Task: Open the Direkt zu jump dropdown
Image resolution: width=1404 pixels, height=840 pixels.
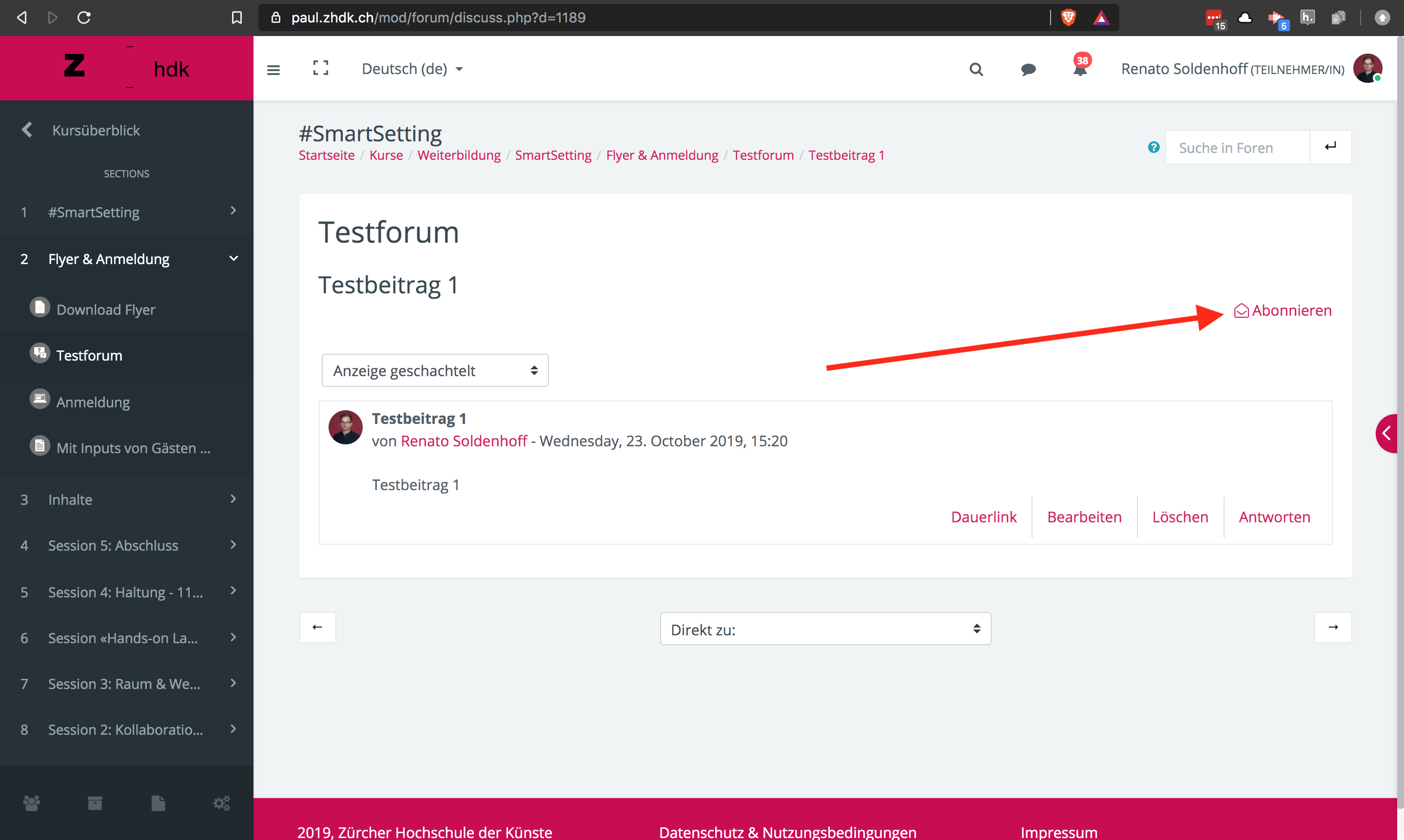Action: tap(825, 629)
